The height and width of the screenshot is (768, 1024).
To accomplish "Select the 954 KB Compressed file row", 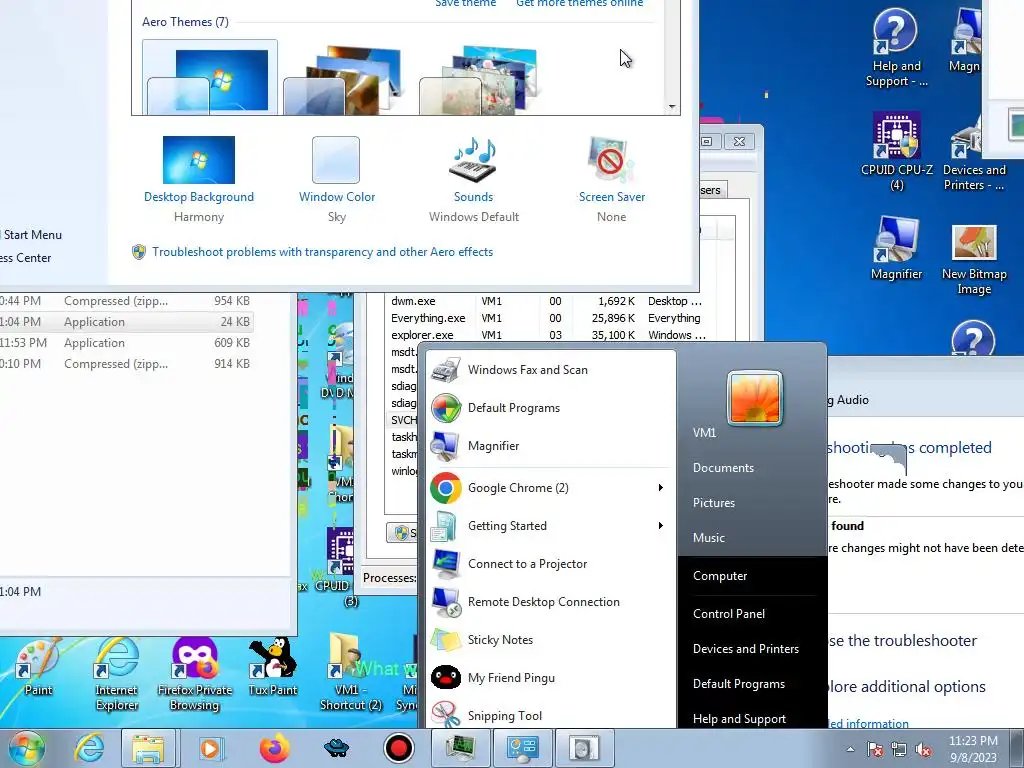I will coord(126,301).
